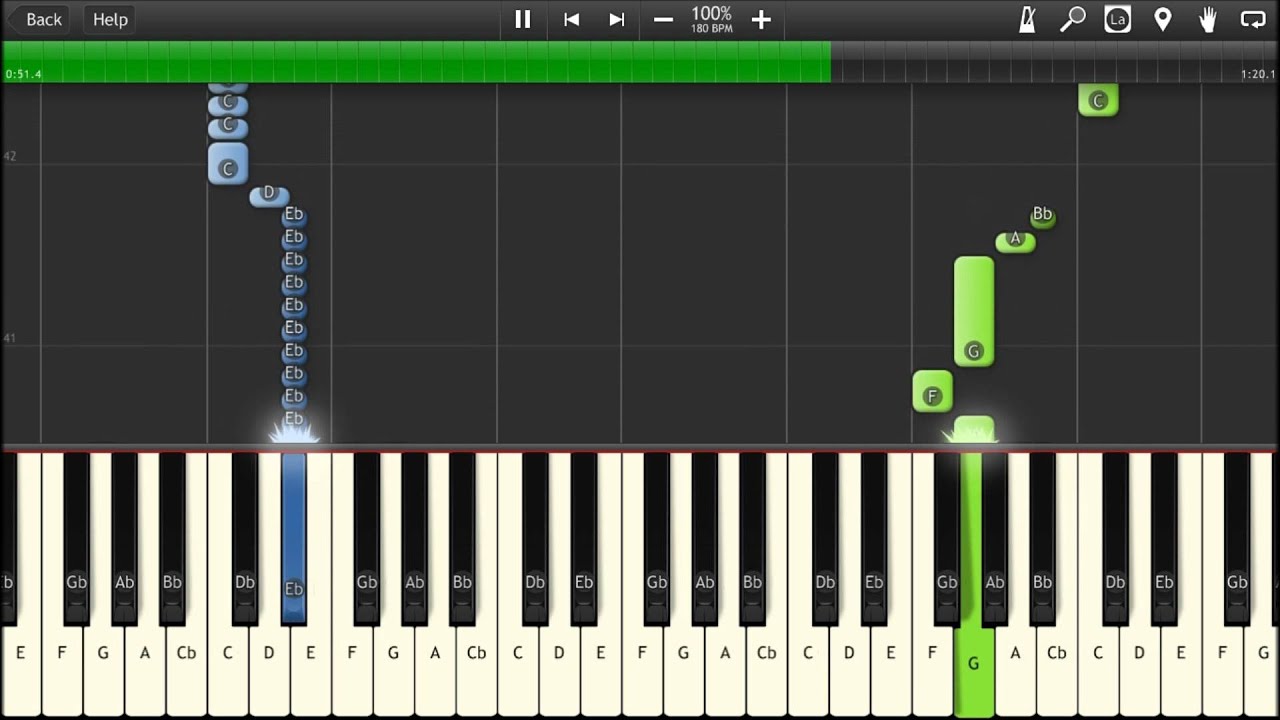This screenshot has width=1280, height=720.
Task: Select the green falling C note
Action: [1098, 100]
